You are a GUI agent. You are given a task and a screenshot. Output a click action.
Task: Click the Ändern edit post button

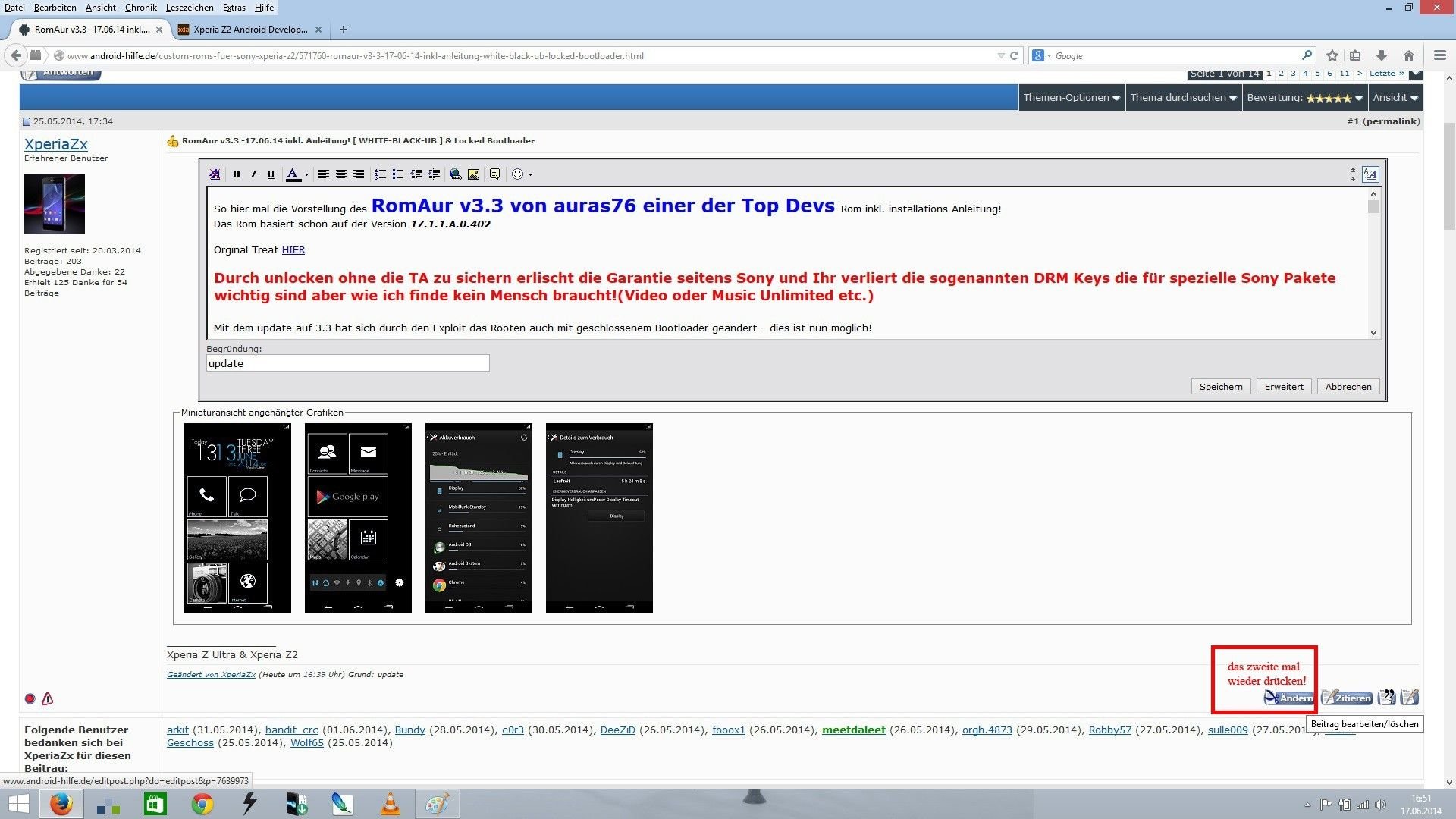coord(1289,698)
